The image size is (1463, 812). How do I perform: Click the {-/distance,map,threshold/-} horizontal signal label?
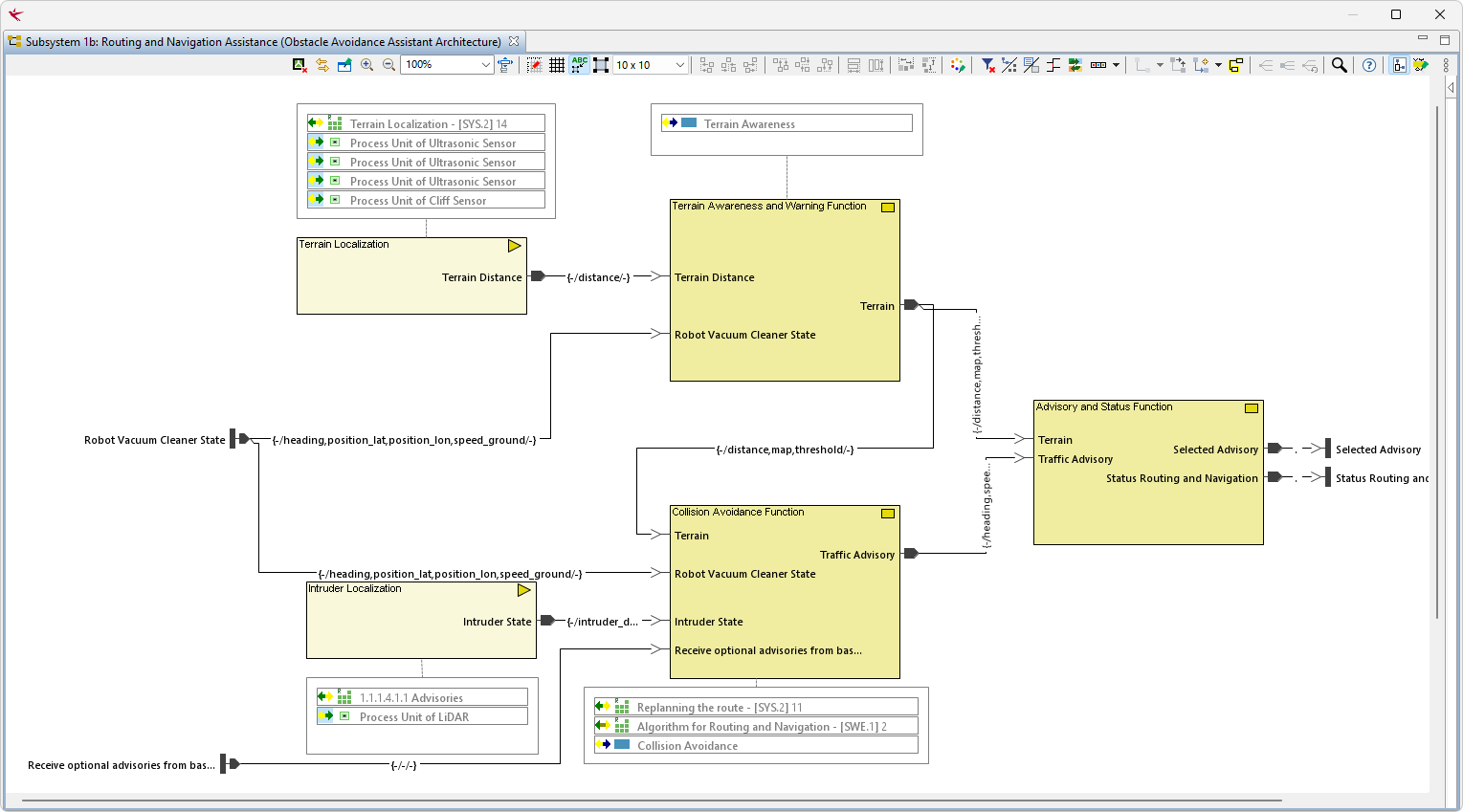[785, 450]
